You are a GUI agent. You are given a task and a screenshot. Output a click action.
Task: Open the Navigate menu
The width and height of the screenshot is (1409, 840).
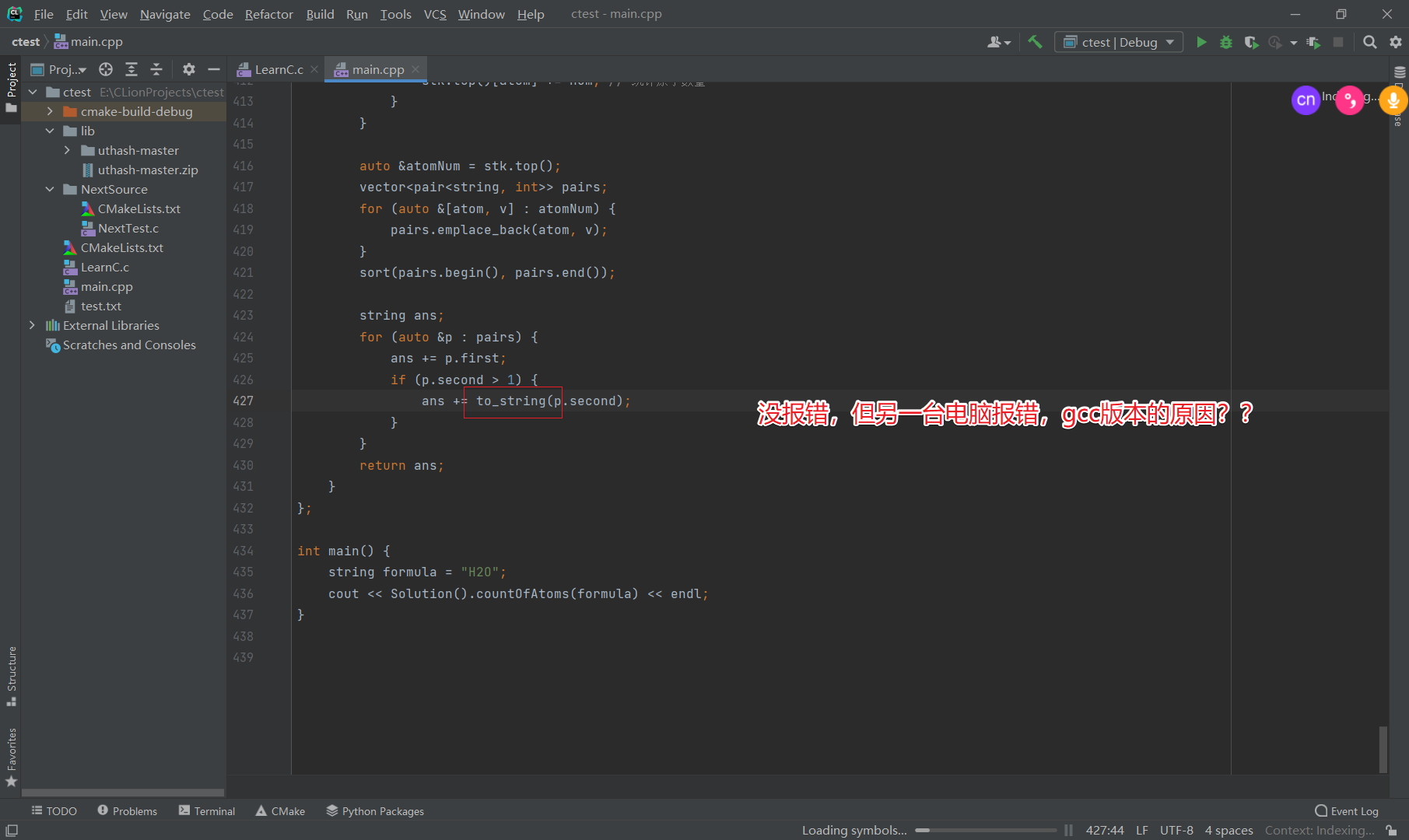165,14
